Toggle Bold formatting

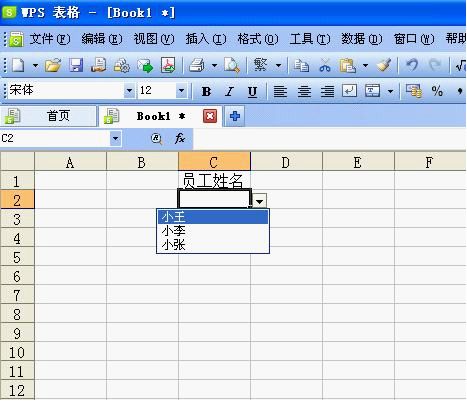point(206,91)
